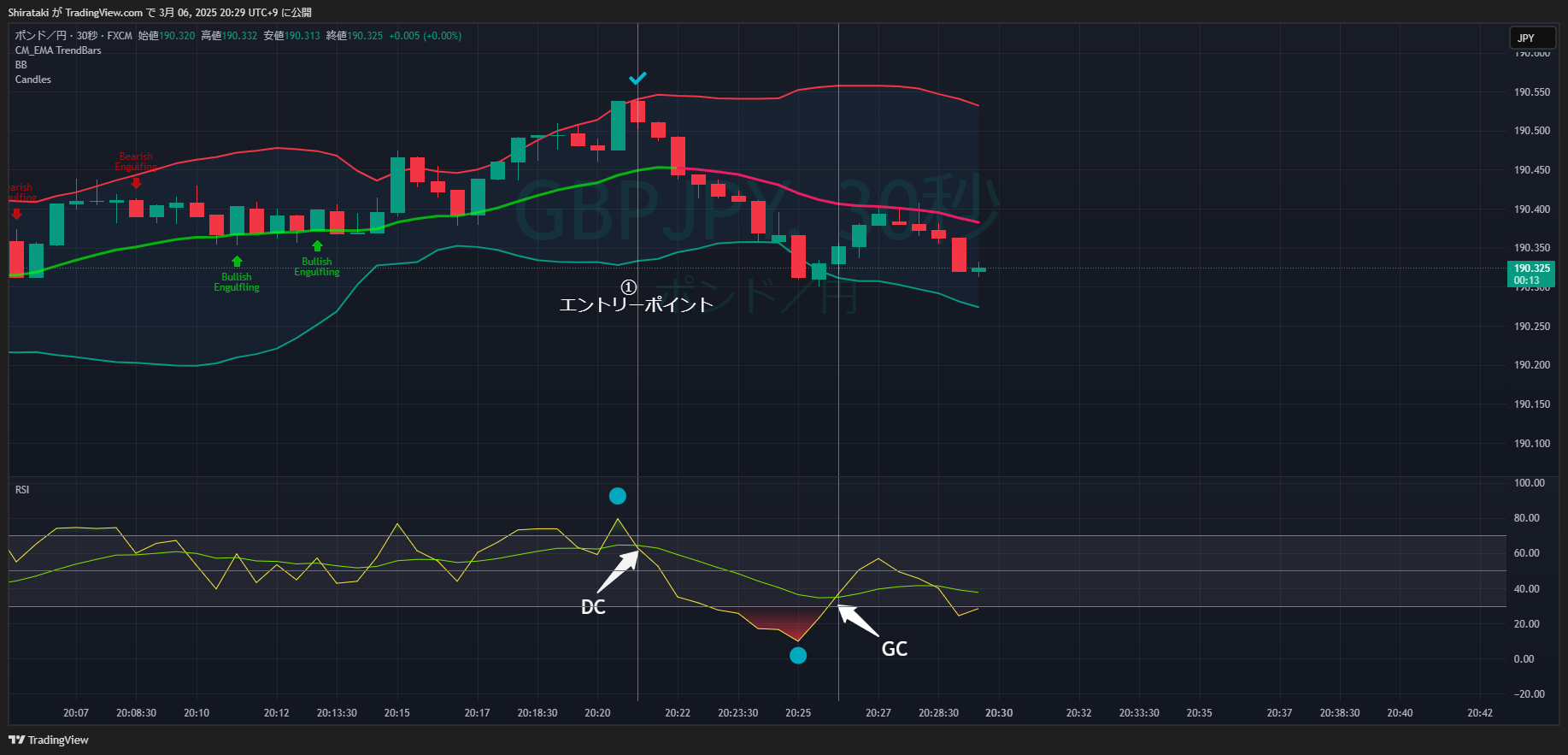
Task: Click the 20:25 time axis label
Action: [798, 713]
